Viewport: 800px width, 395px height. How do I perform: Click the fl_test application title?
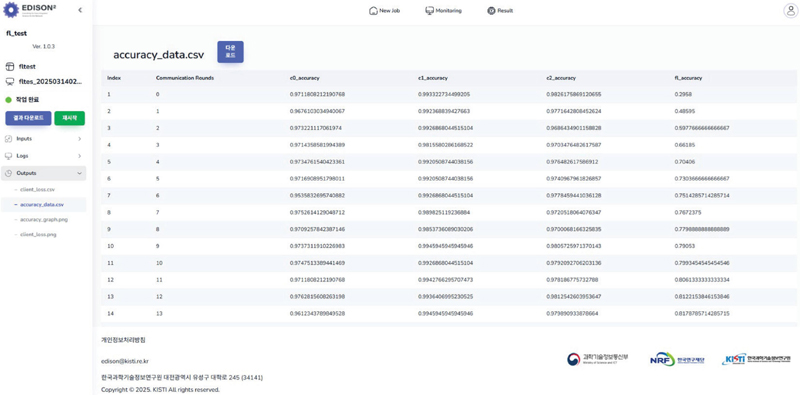[x=16, y=33]
